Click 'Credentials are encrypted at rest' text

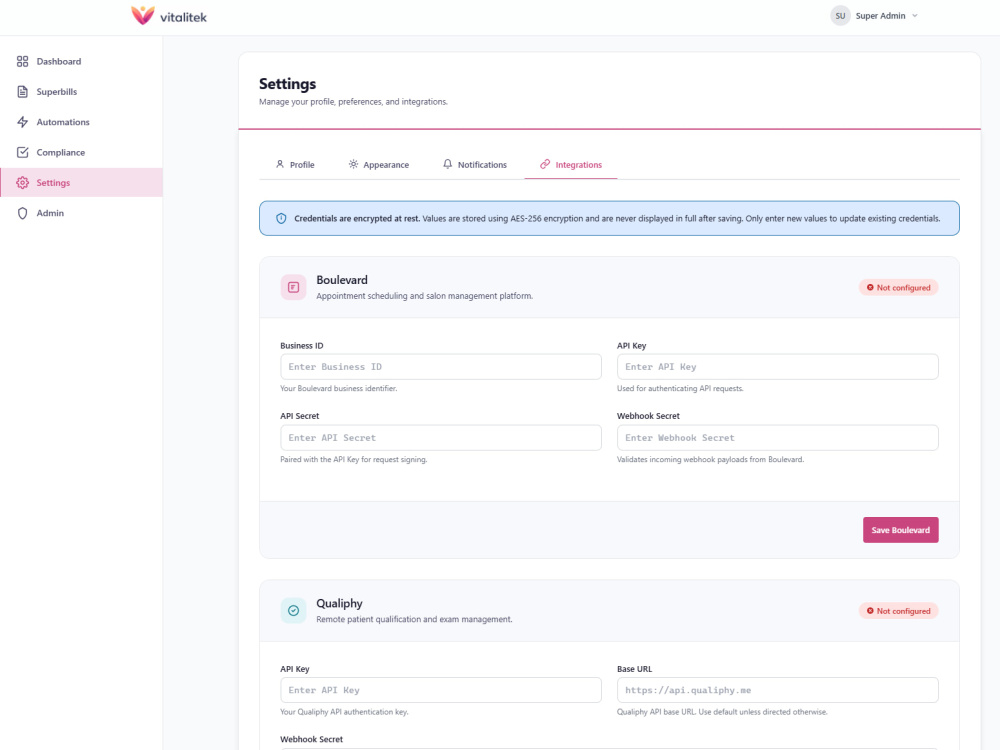pos(357,218)
